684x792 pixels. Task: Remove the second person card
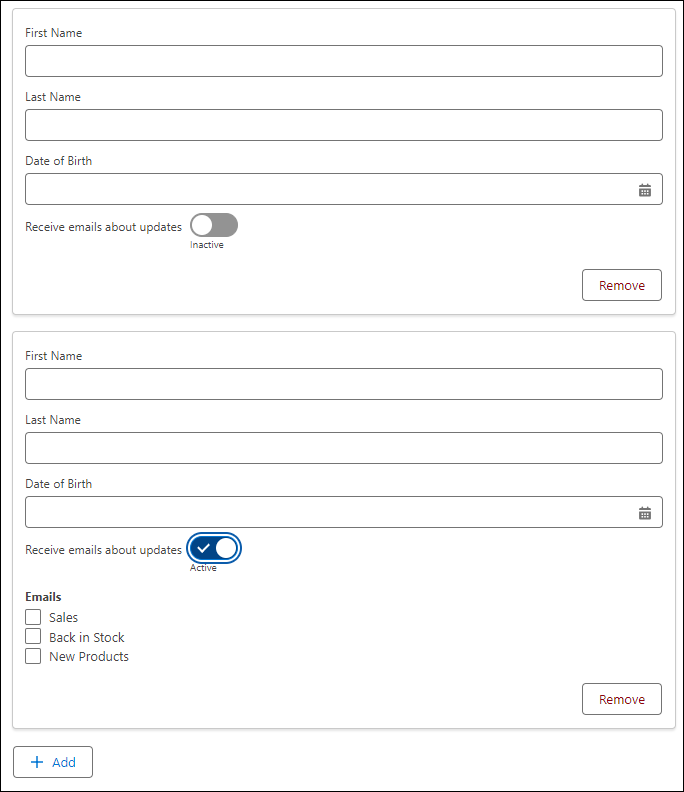pos(621,699)
